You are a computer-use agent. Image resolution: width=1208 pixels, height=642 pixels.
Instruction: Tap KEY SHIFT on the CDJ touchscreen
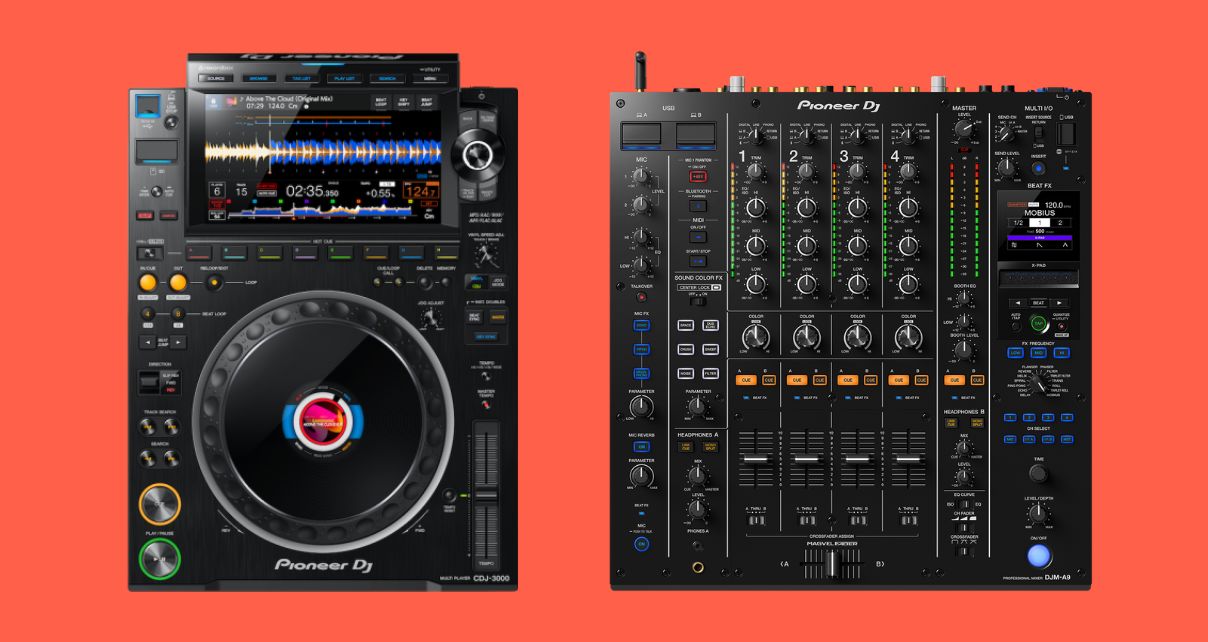tap(403, 102)
